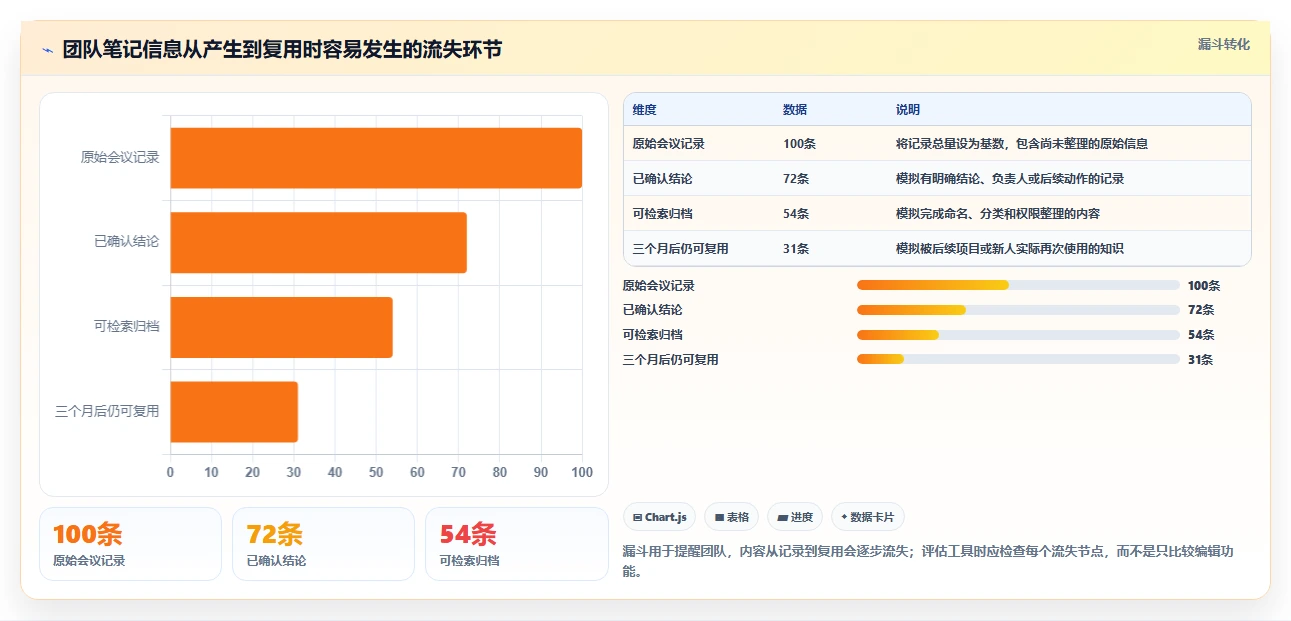1291x621 pixels.
Task: Click the 72条 value beside the progress bar
Action: click(x=1201, y=310)
